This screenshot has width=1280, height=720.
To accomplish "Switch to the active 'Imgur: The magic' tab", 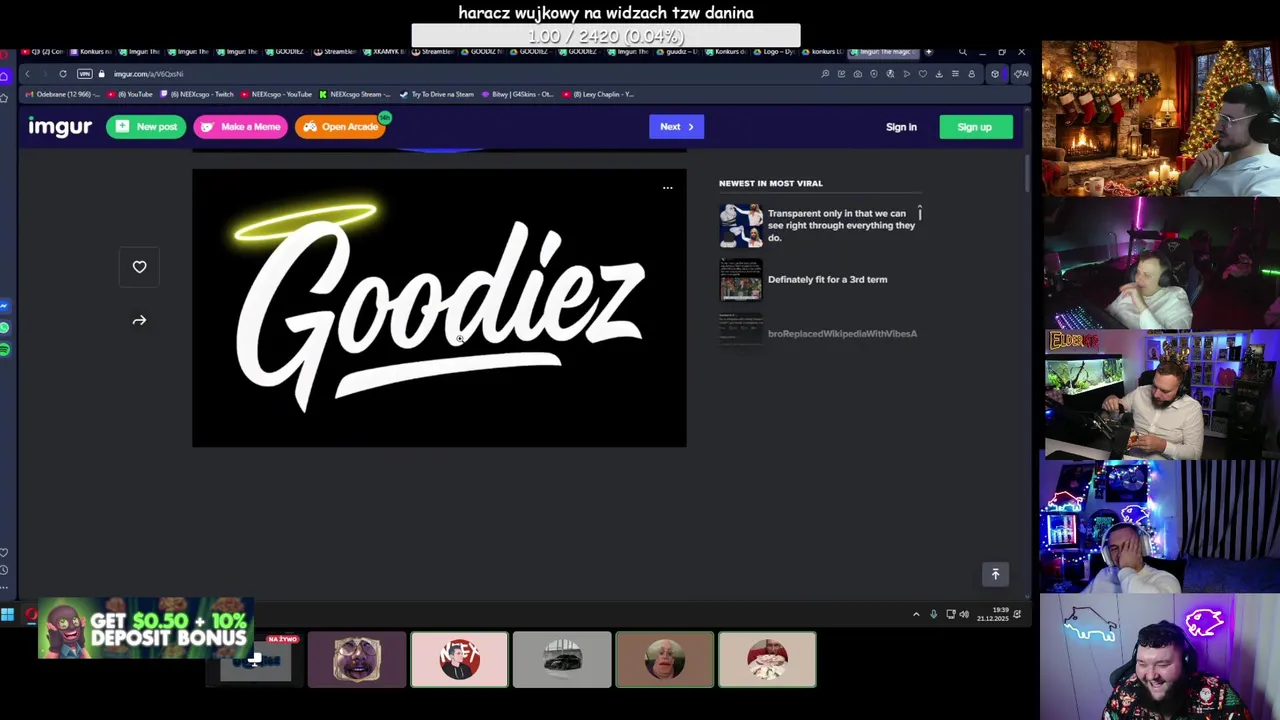I will 886,52.
